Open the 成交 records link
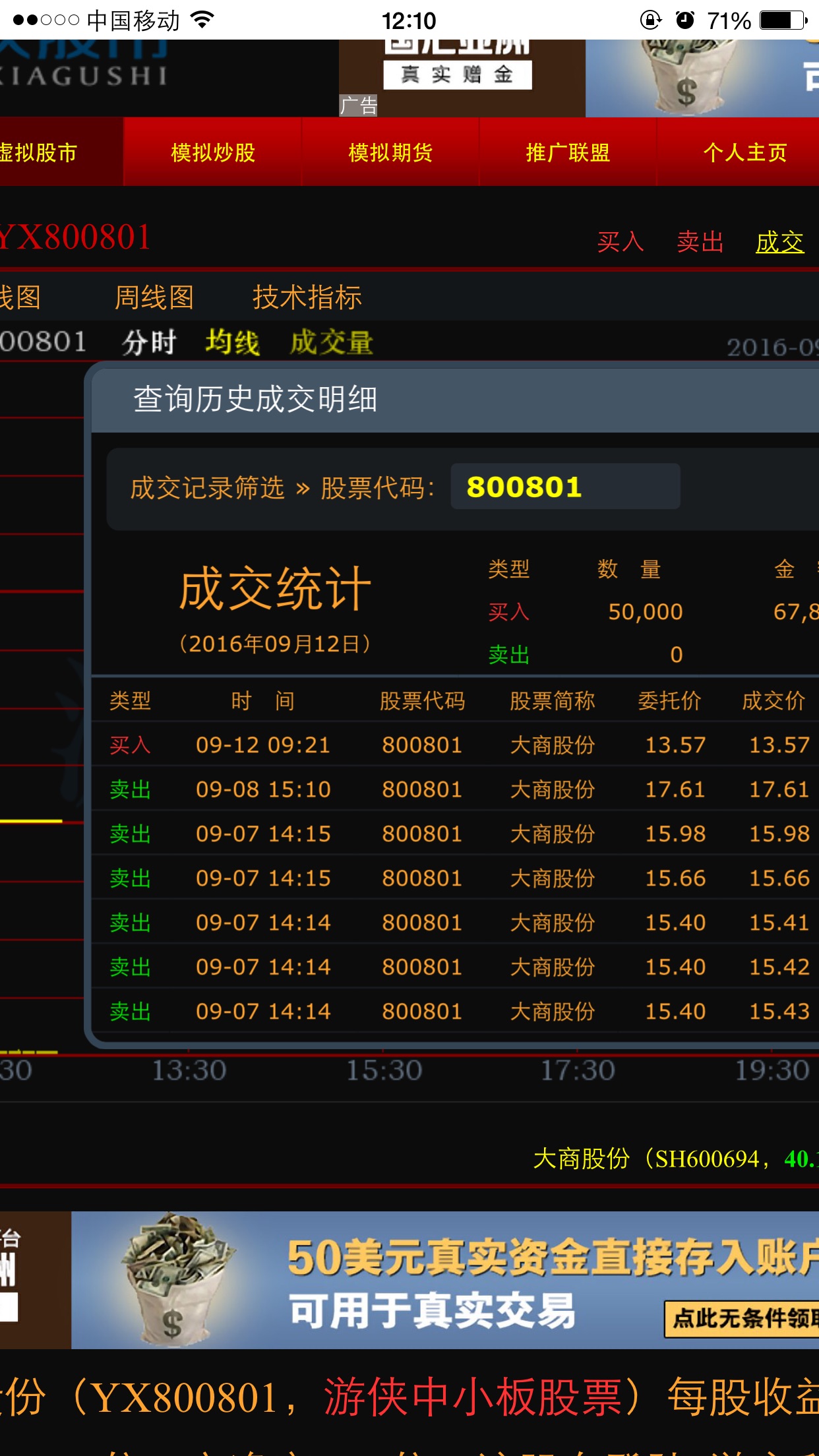The height and width of the screenshot is (1456, 819). pos(779,242)
